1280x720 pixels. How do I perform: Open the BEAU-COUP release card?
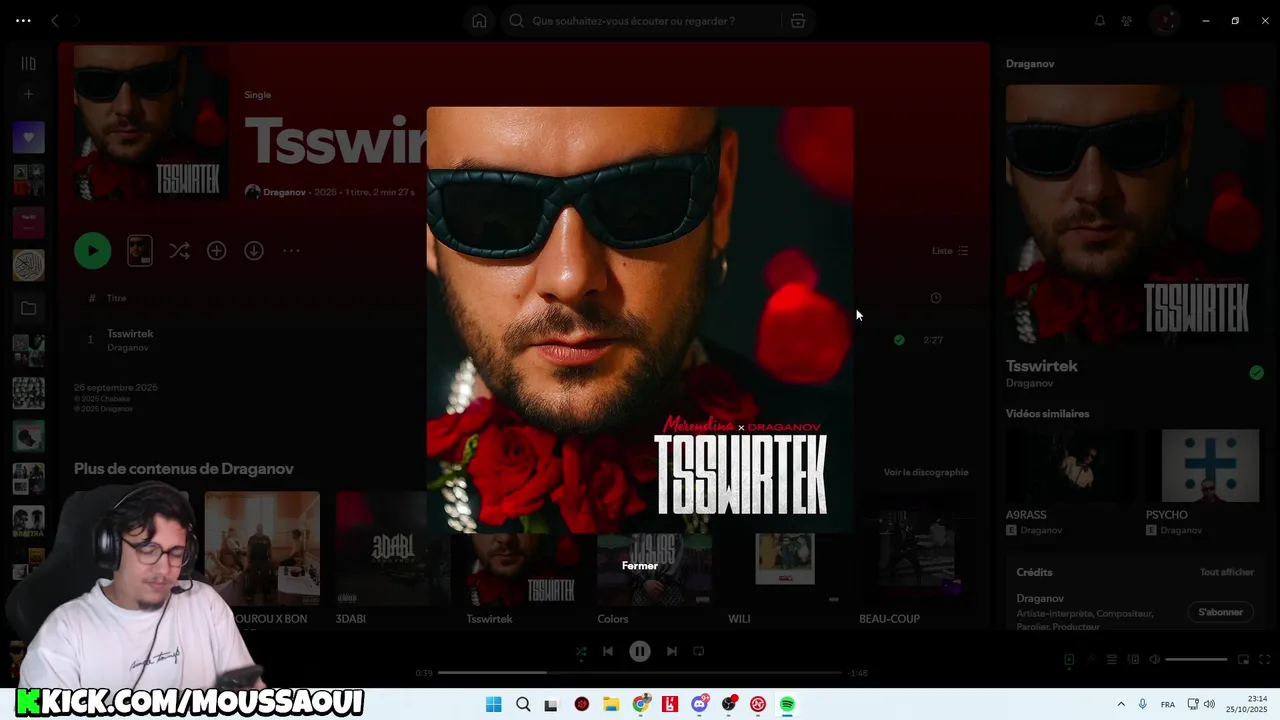(916, 558)
